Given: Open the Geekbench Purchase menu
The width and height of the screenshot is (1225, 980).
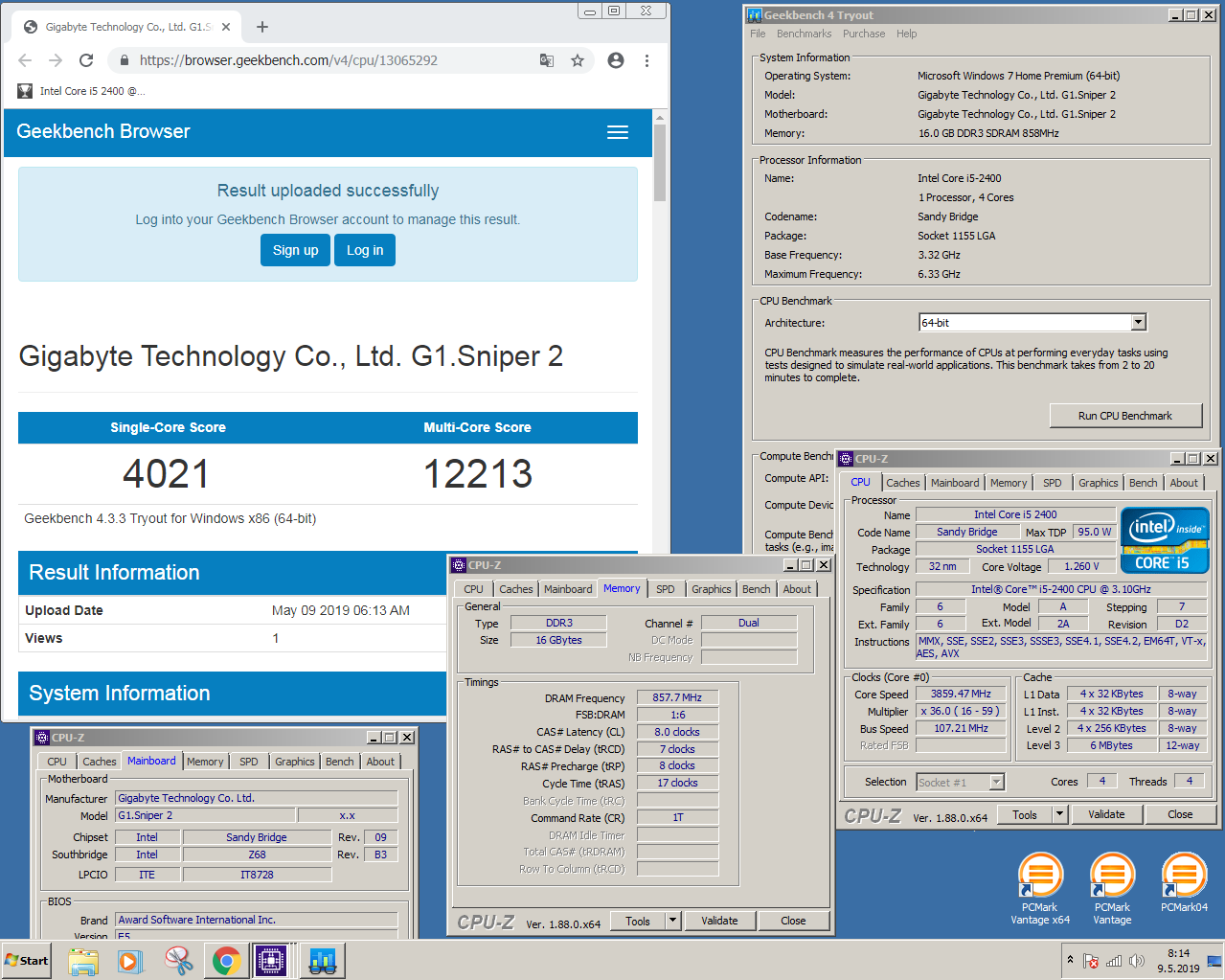Looking at the screenshot, I should (x=864, y=34).
